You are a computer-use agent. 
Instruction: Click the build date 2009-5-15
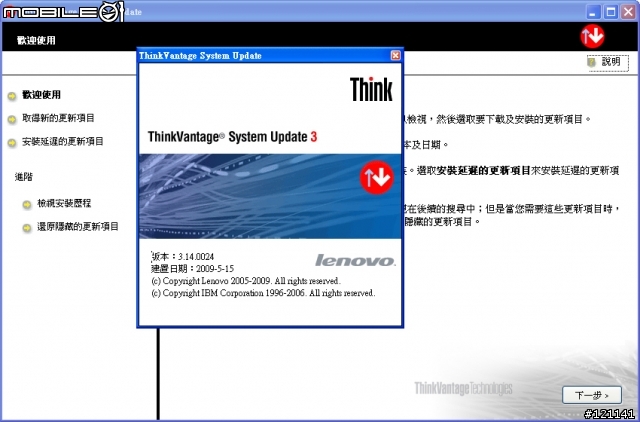(215, 269)
